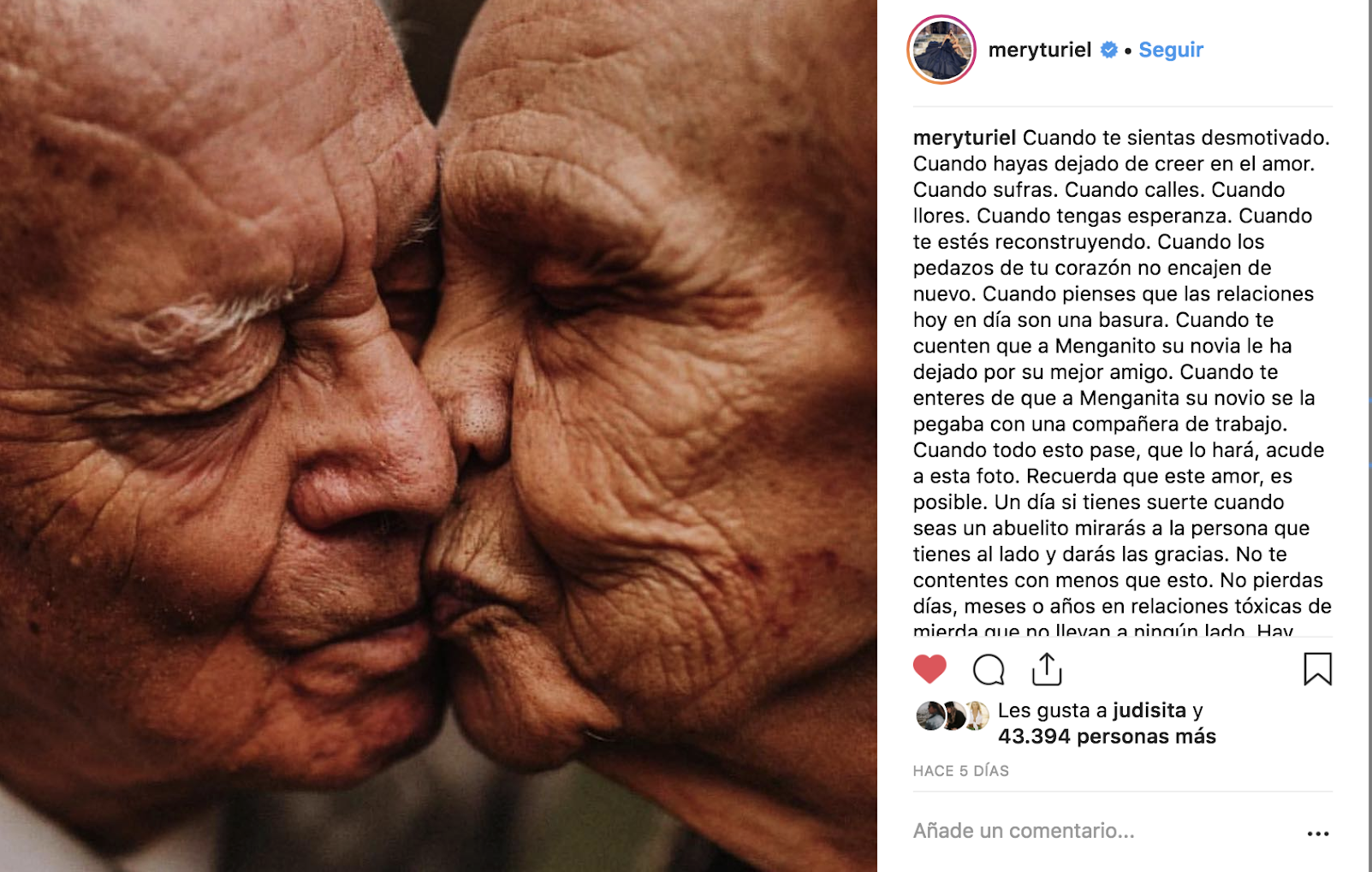The height and width of the screenshot is (872, 1372).
Task: Save post with the bookmark icon
Action: [x=1318, y=669]
